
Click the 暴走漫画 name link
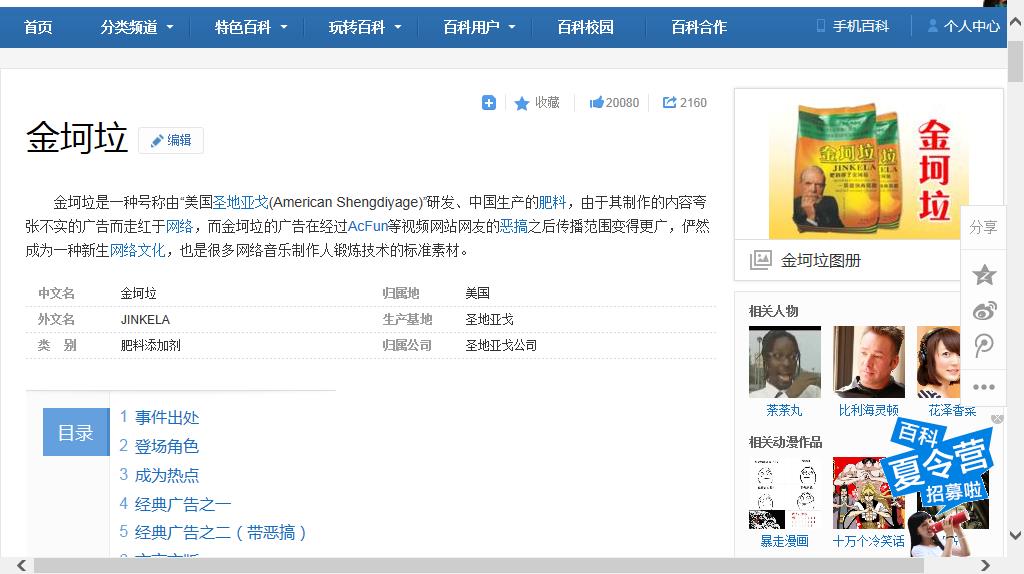coord(784,541)
